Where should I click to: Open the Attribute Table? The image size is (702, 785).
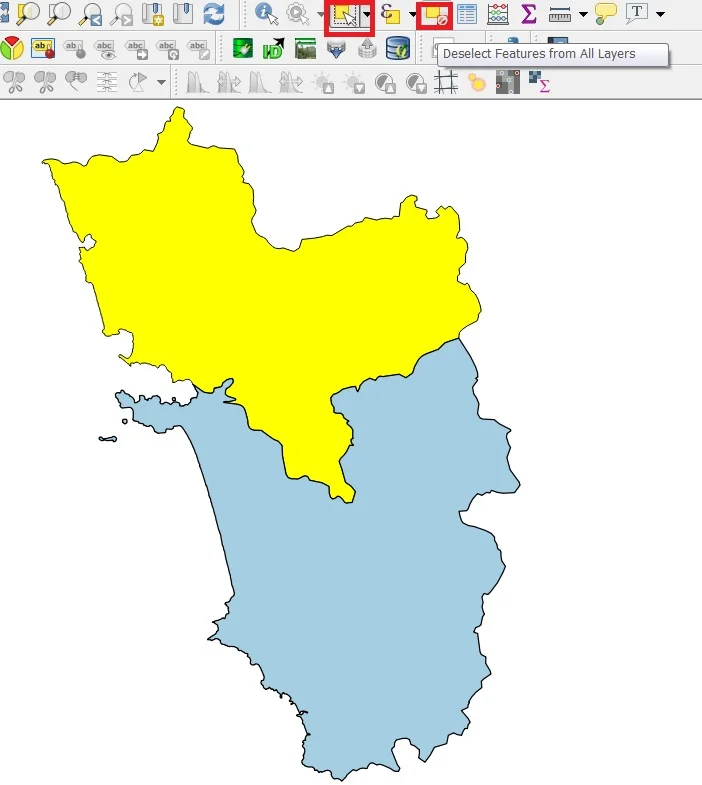point(467,14)
